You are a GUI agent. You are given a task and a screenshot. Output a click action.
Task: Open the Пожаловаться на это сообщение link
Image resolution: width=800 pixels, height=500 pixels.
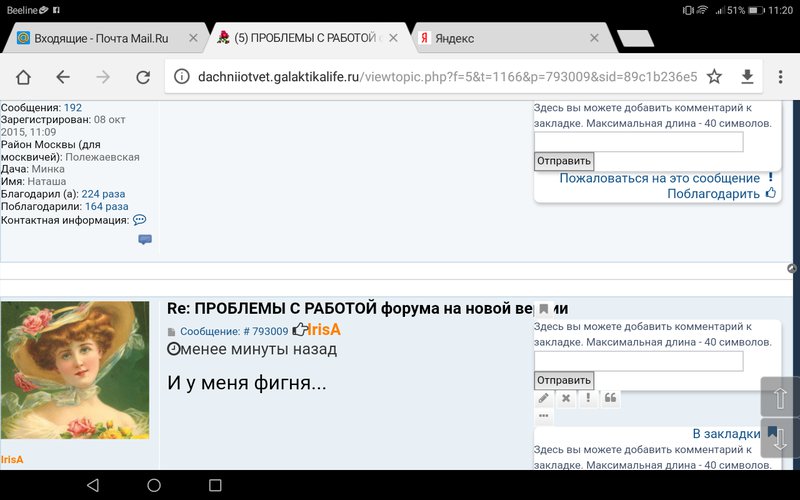pos(659,178)
